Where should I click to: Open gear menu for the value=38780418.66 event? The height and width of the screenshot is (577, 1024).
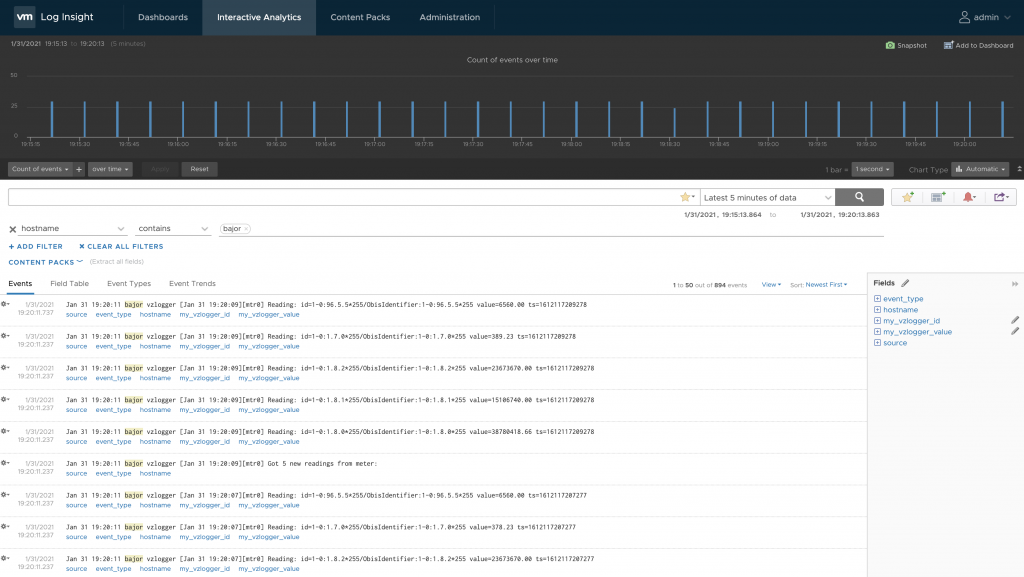[x=5, y=431]
